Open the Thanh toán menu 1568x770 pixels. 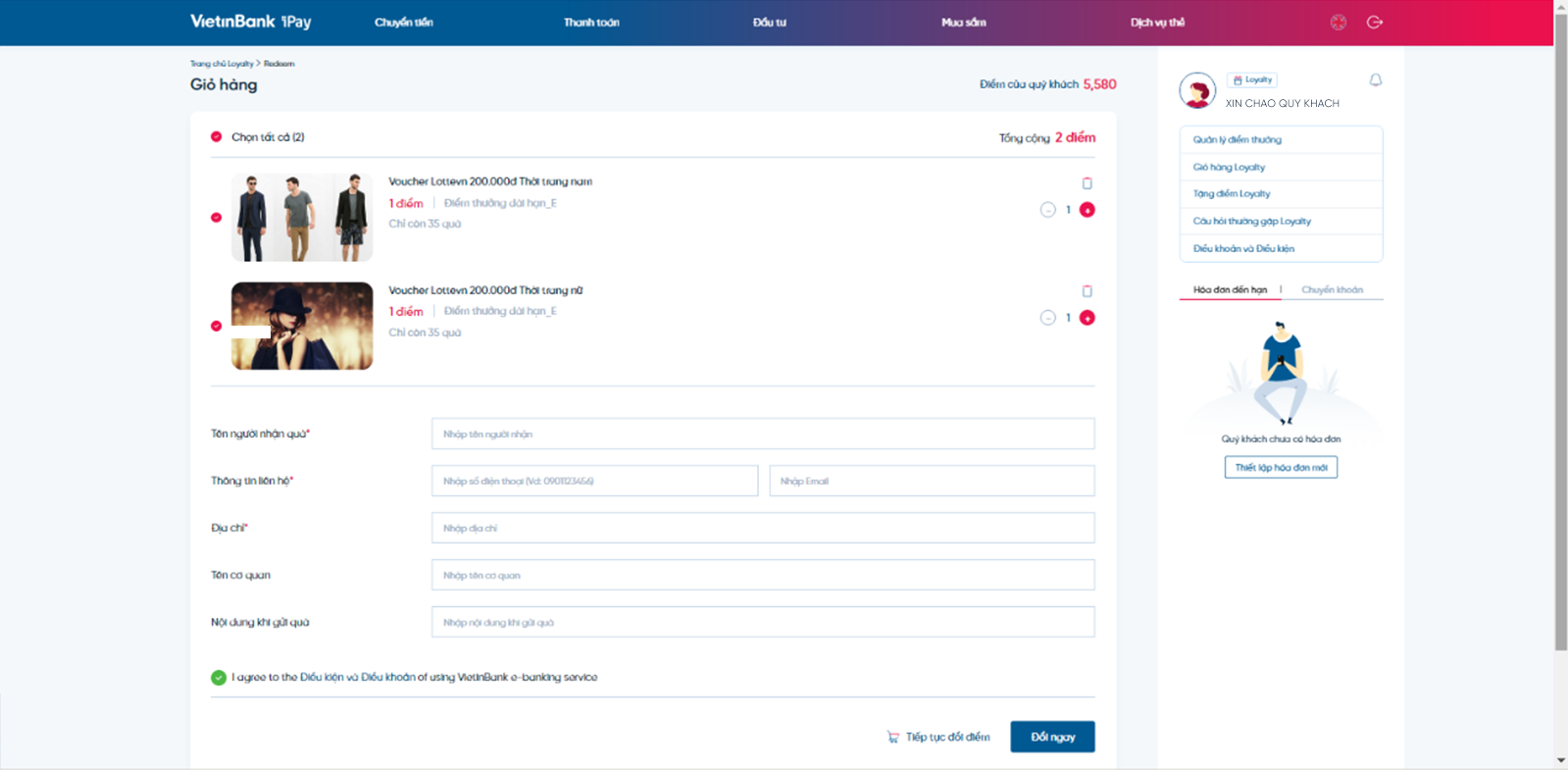[591, 23]
